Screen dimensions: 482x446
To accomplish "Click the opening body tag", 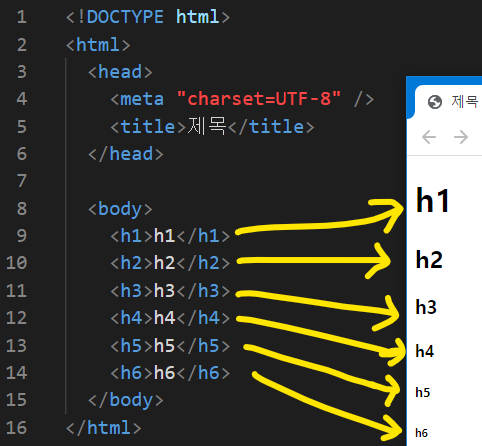I will click(120, 209).
